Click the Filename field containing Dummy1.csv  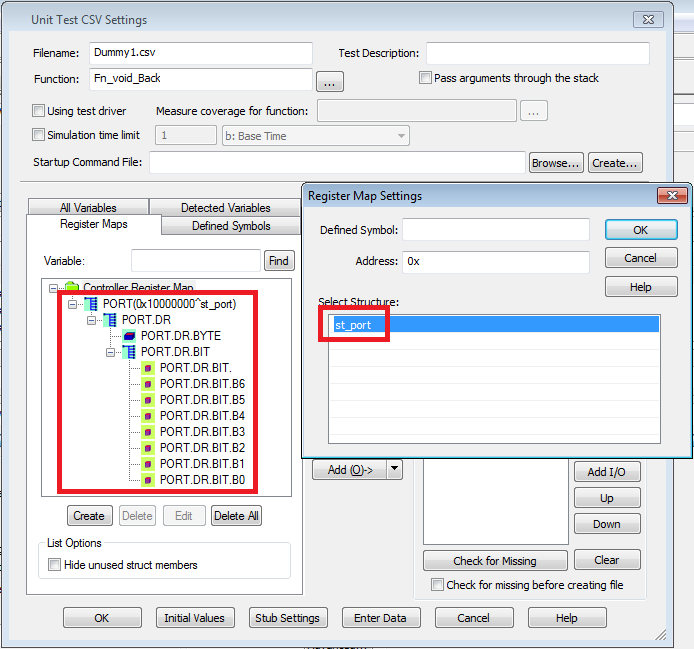coord(200,53)
